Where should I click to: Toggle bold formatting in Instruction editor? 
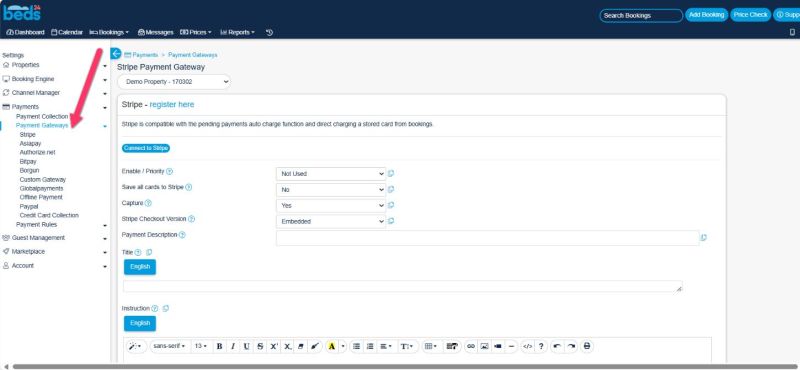tap(219, 346)
